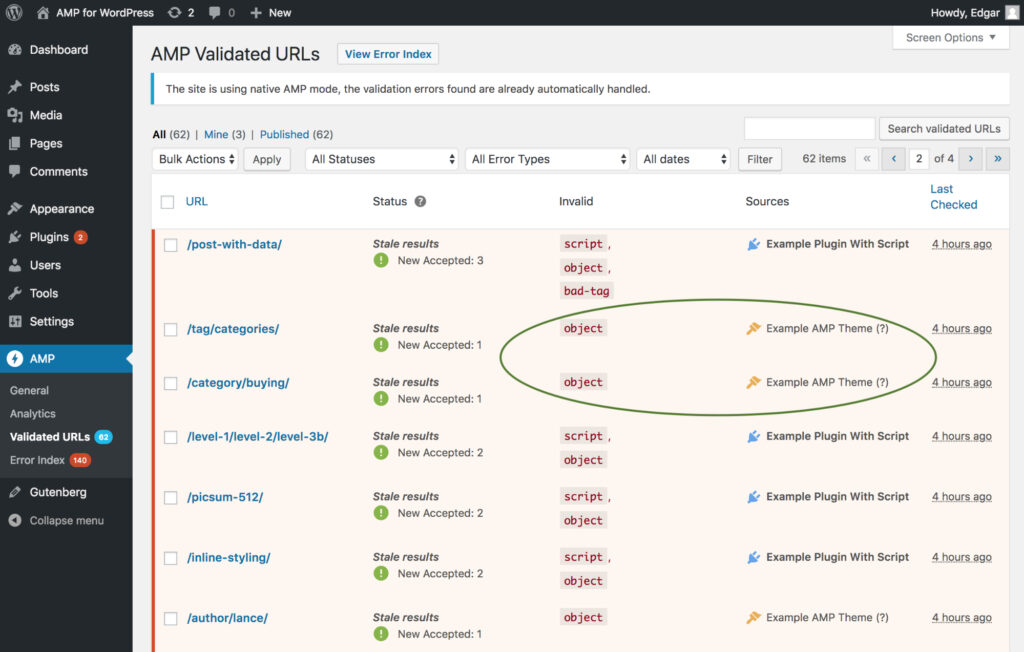
Task: Open Edgar's user avatar in admin bar
Action: tap(1012, 12)
